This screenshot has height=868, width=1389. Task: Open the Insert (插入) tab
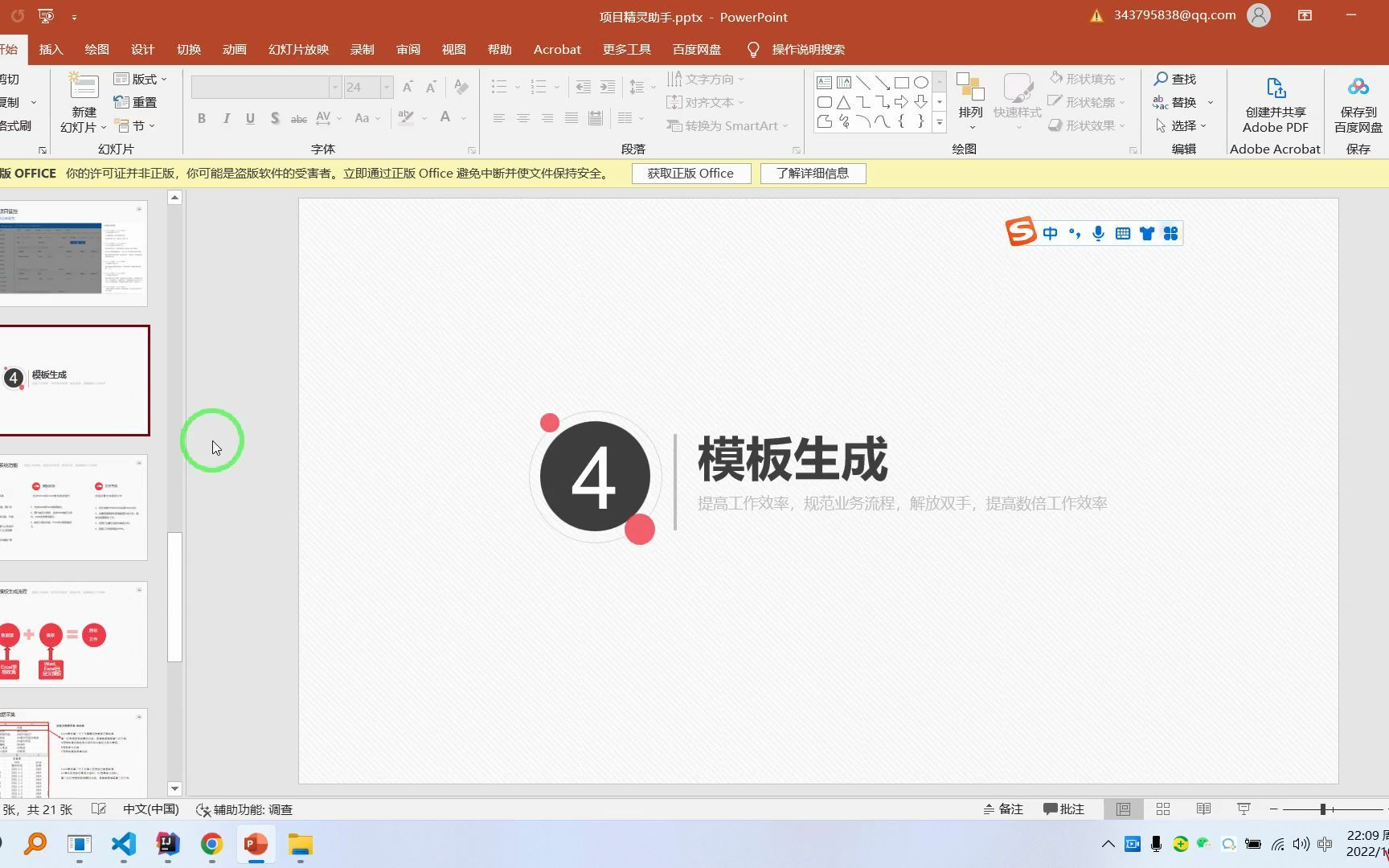51,50
